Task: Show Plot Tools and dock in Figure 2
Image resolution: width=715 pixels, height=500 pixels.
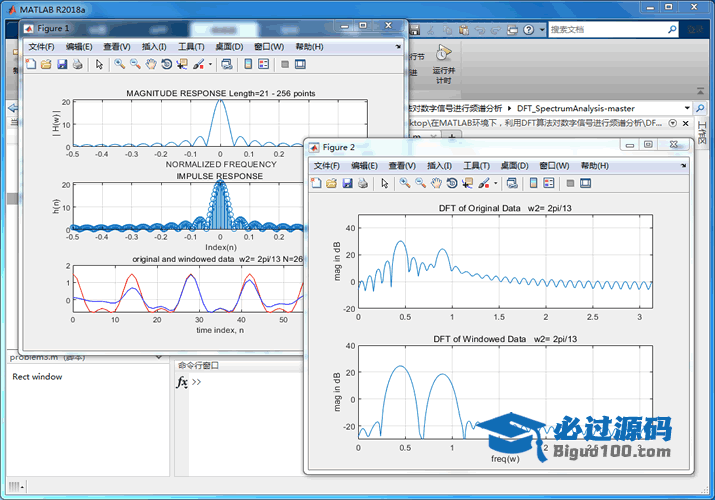Action: point(585,183)
